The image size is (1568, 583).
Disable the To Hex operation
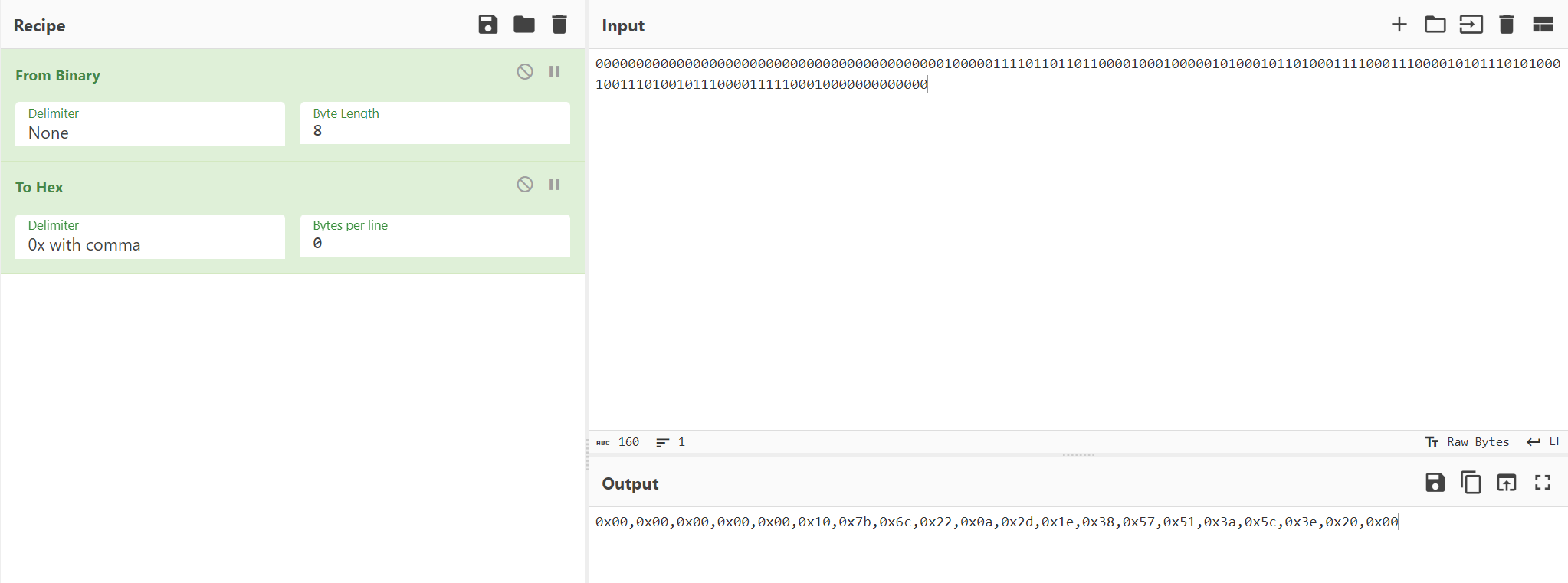pos(525,185)
